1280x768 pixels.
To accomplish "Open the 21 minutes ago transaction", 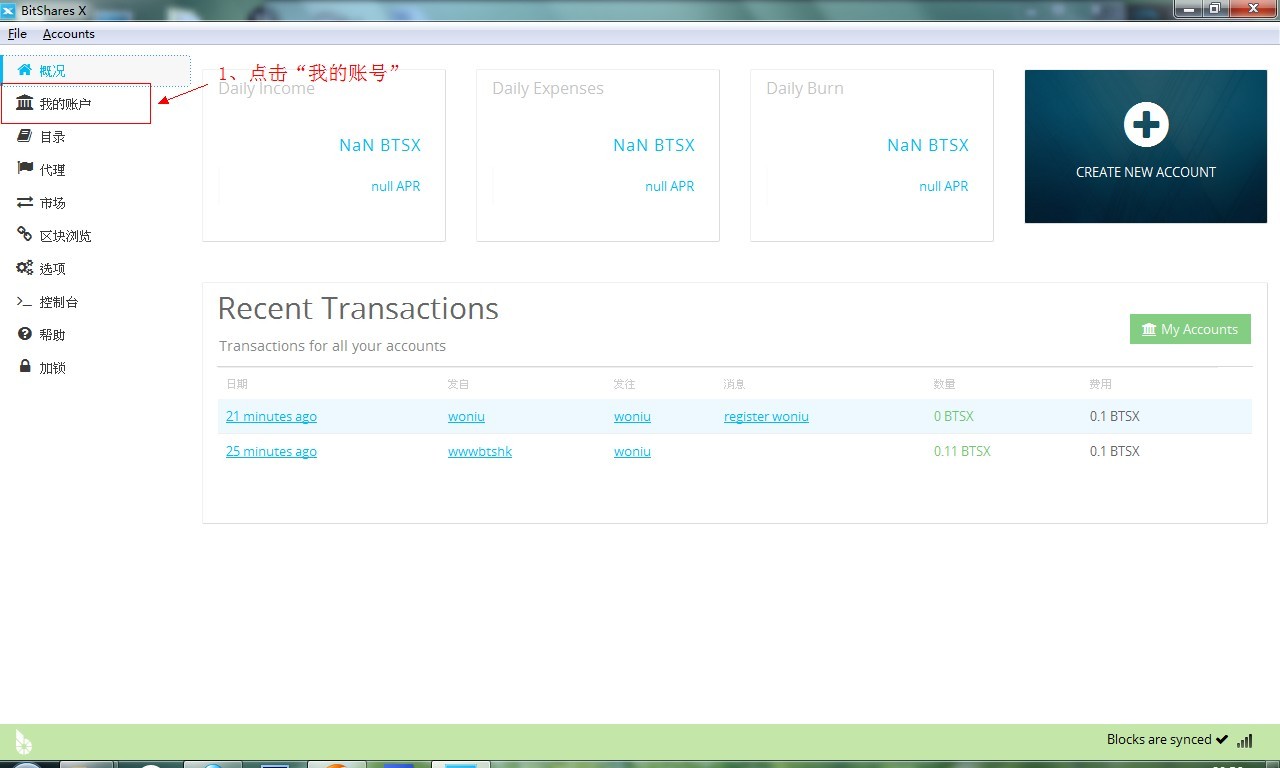I will [x=271, y=417].
